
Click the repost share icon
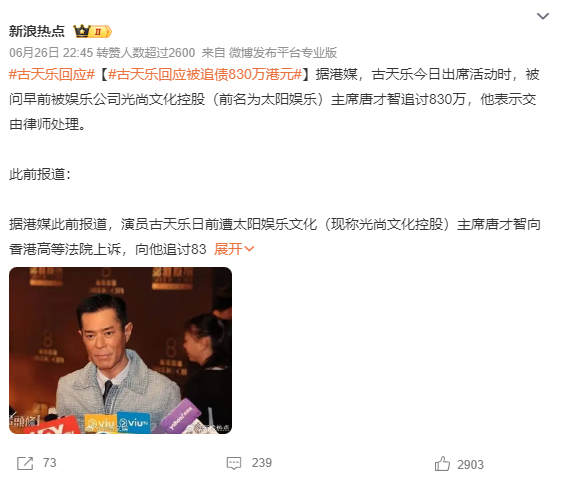tap(25, 463)
